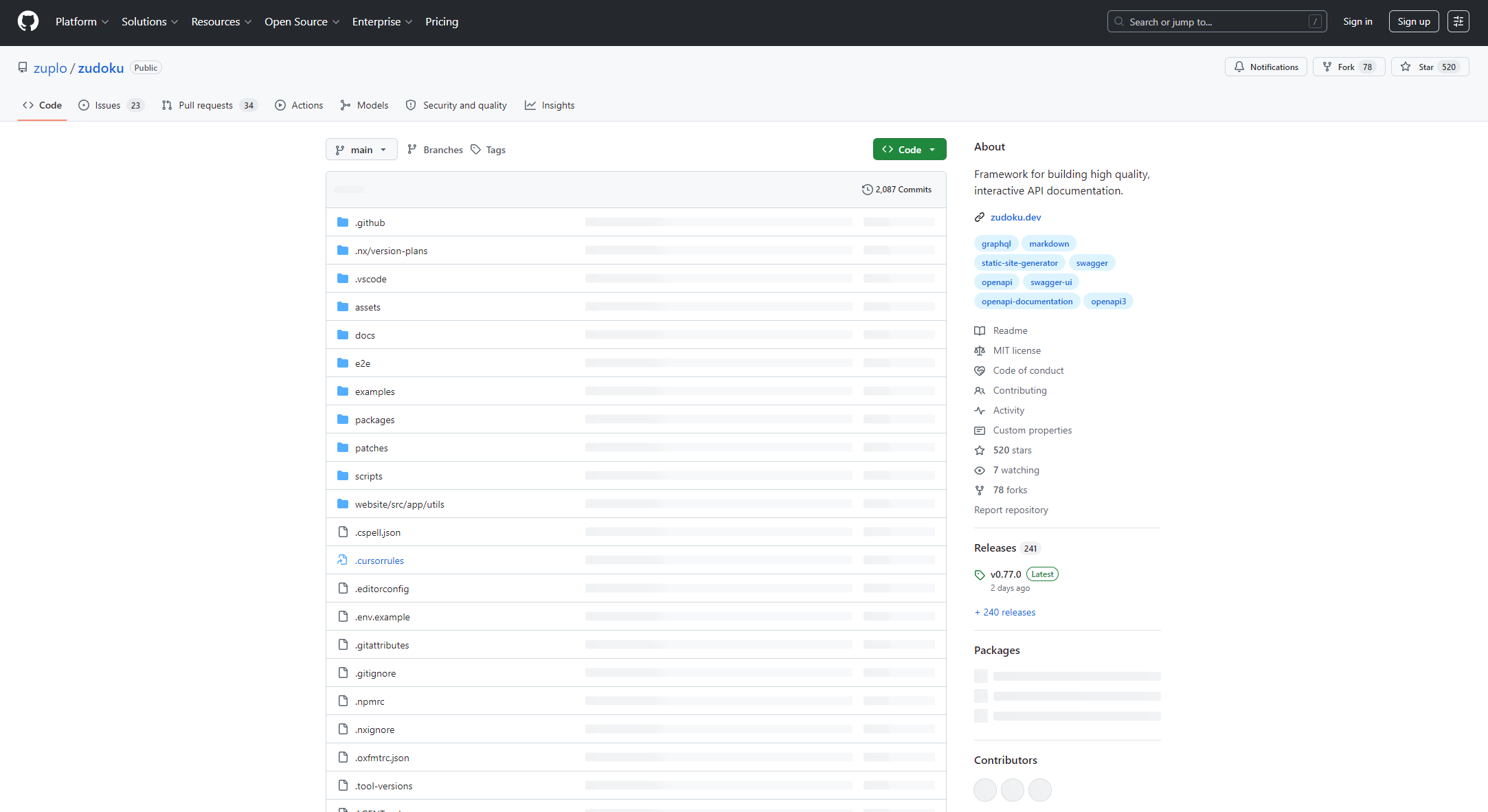Open the Models tab

[x=364, y=105]
